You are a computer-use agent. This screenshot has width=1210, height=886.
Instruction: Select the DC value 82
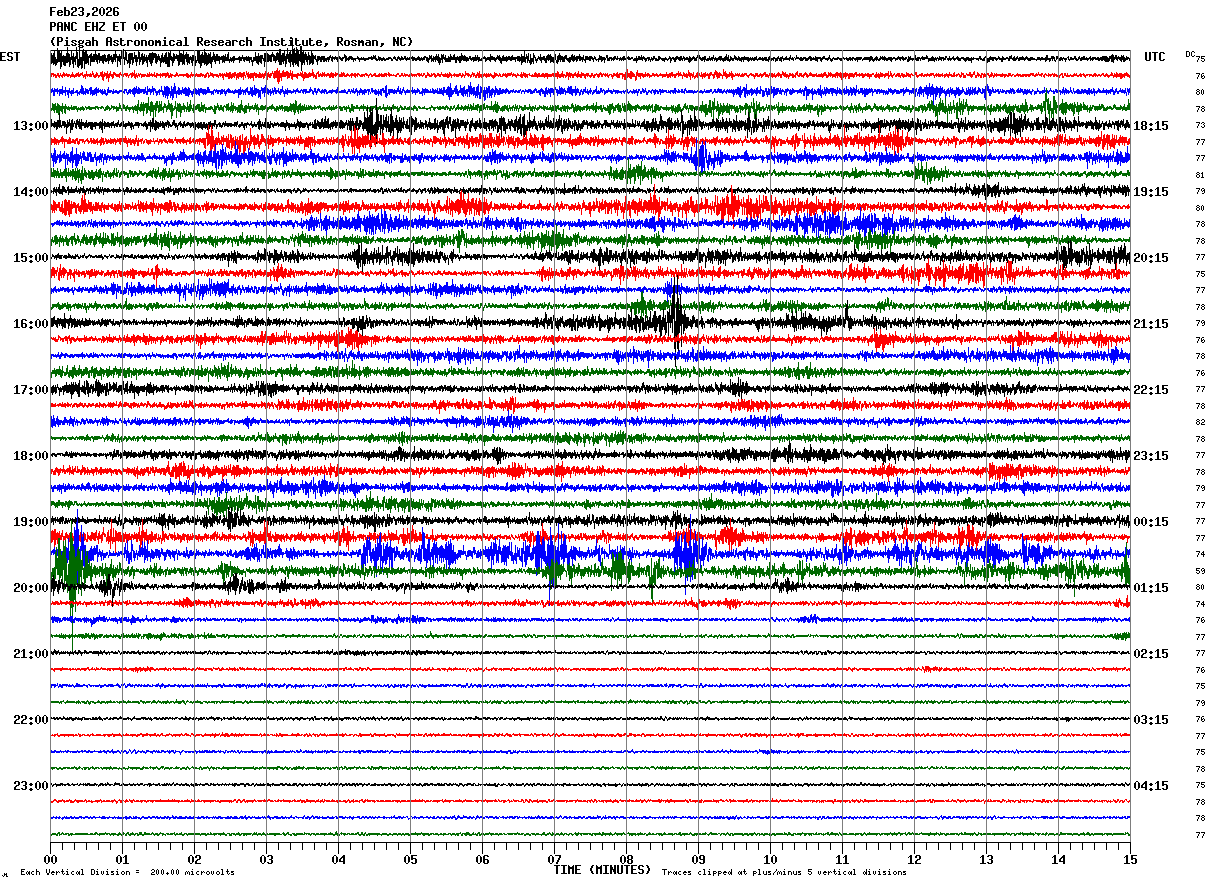click(1200, 422)
